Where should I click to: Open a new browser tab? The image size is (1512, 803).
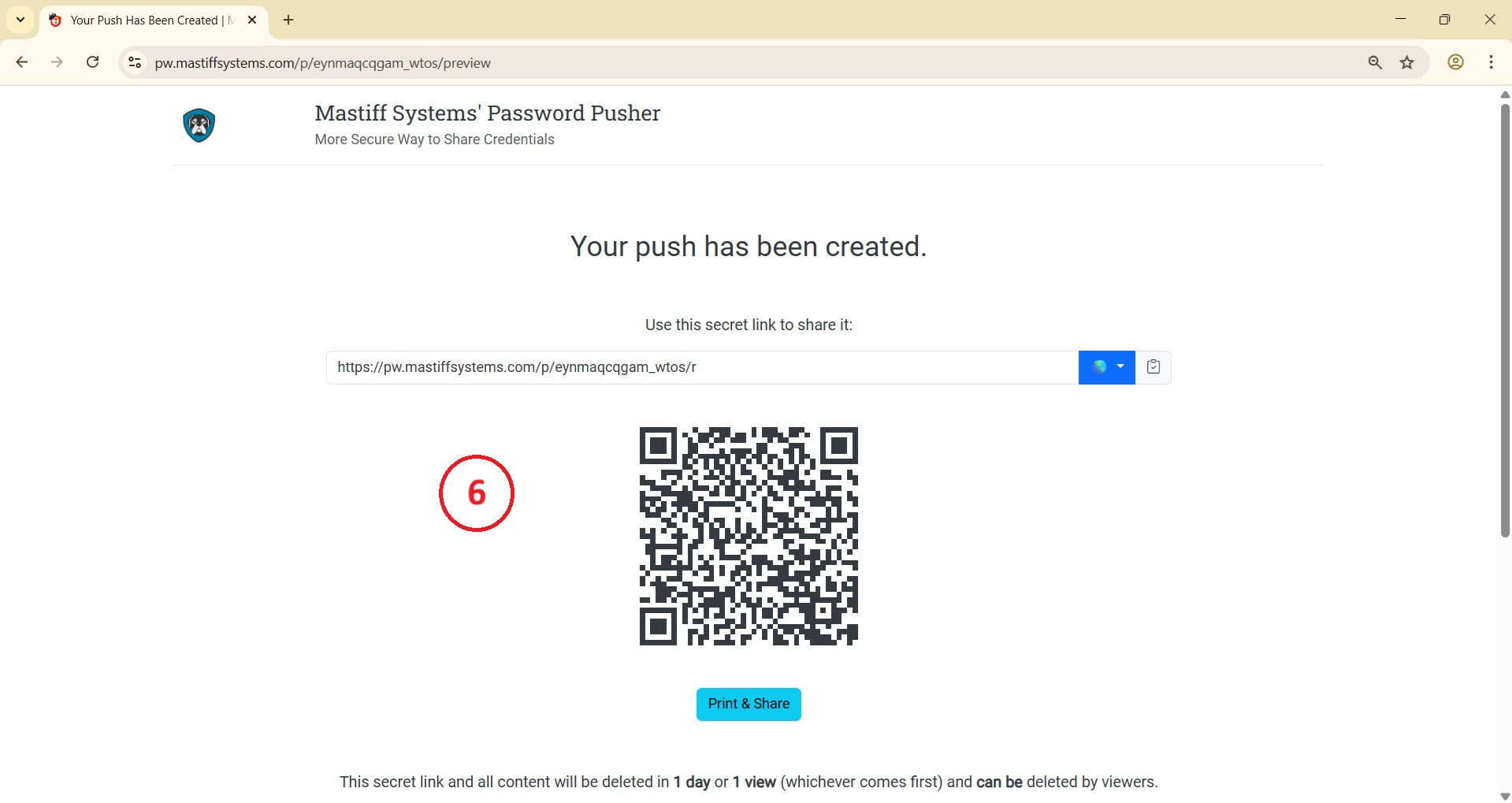coord(288,20)
